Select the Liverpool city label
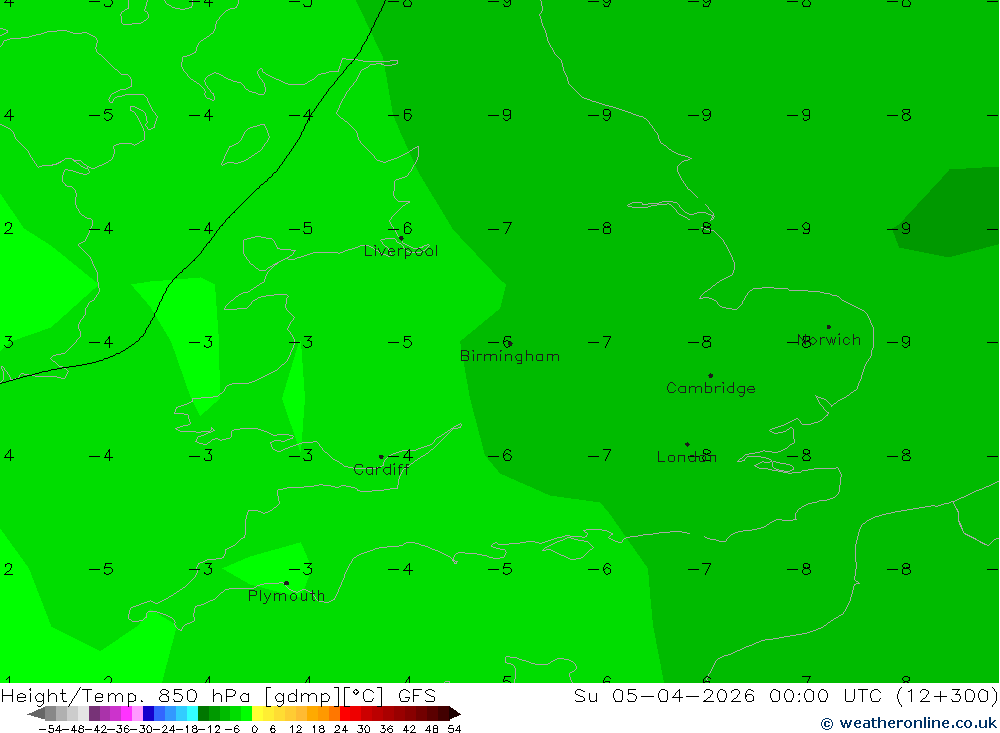This screenshot has width=1000, height=733. click(401, 251)
